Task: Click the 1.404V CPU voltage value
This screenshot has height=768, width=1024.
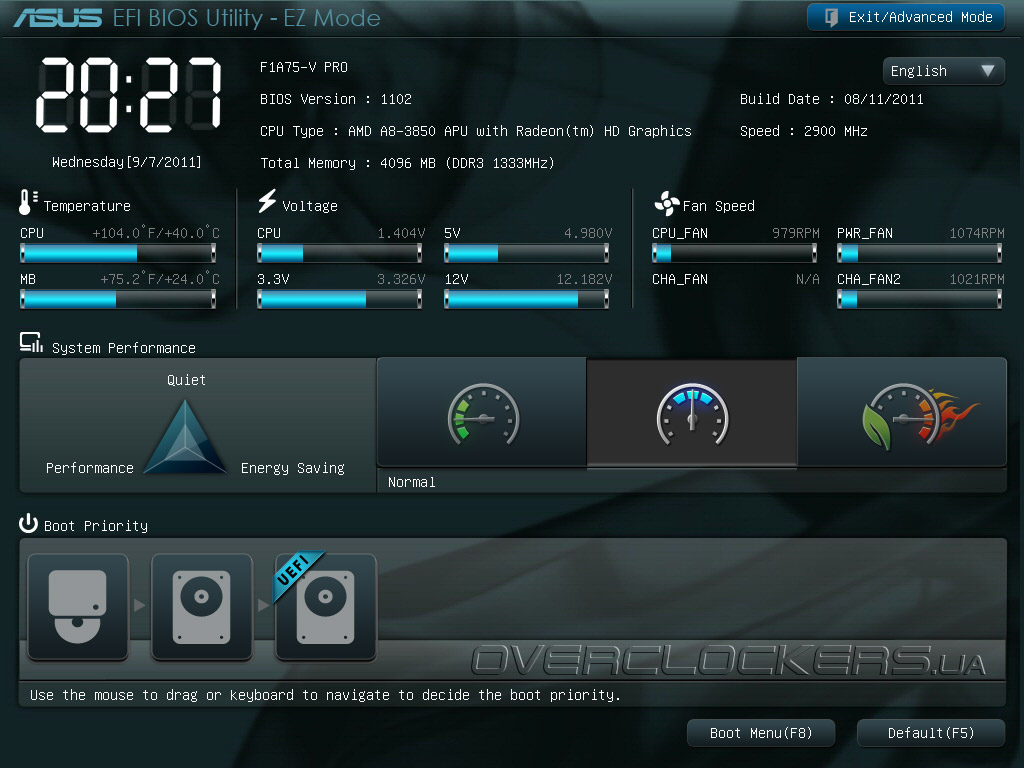Action: click(401, 233)
